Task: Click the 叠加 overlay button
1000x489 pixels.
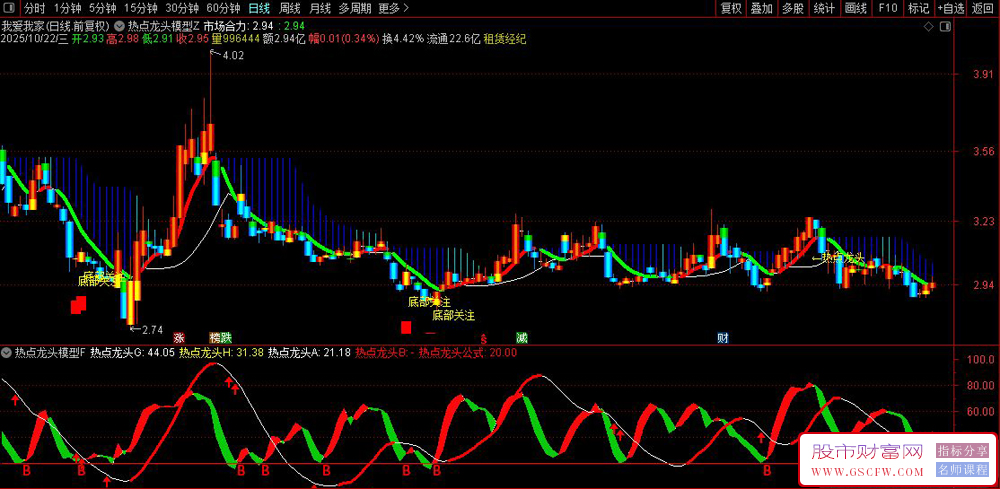Action: [x=761, y=8]
